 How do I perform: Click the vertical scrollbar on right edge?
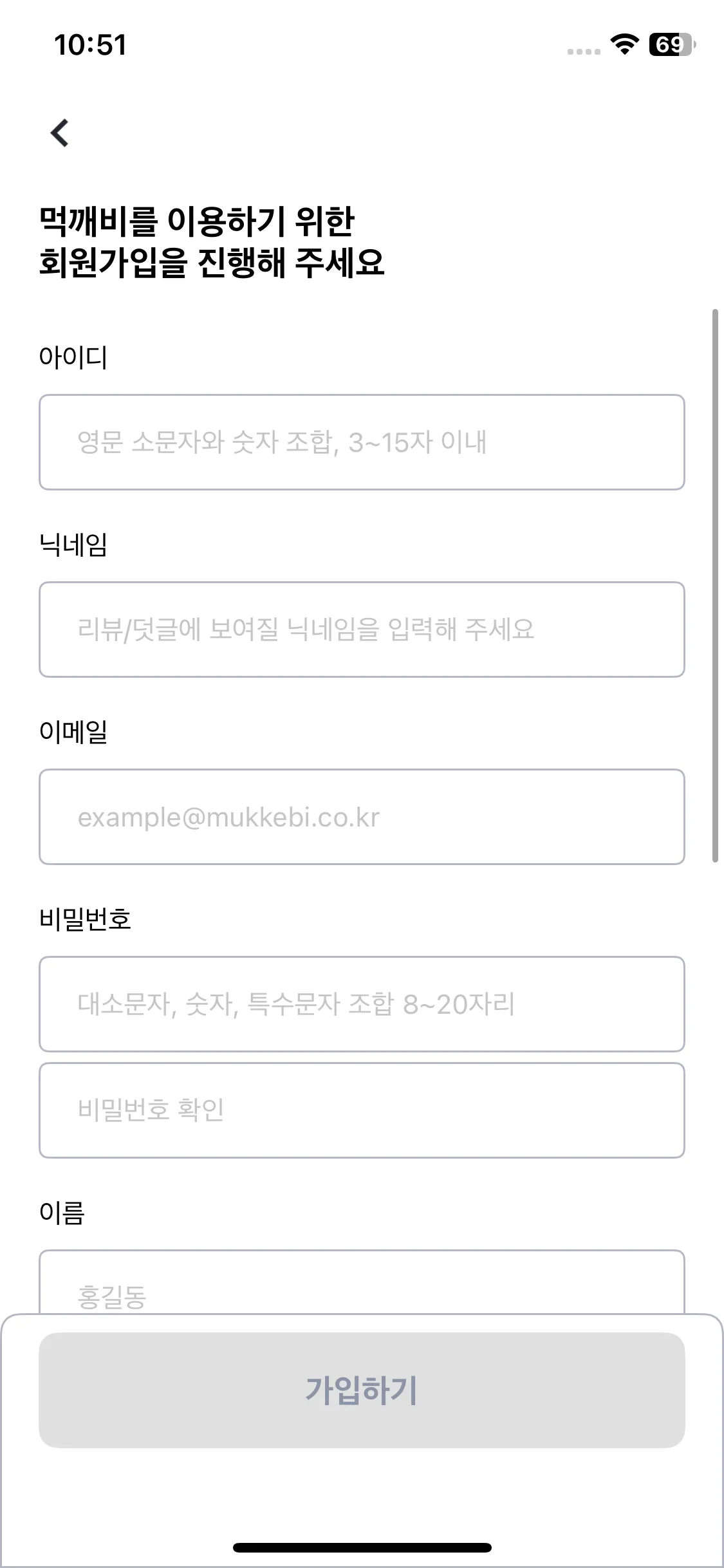tap(715, 586)
